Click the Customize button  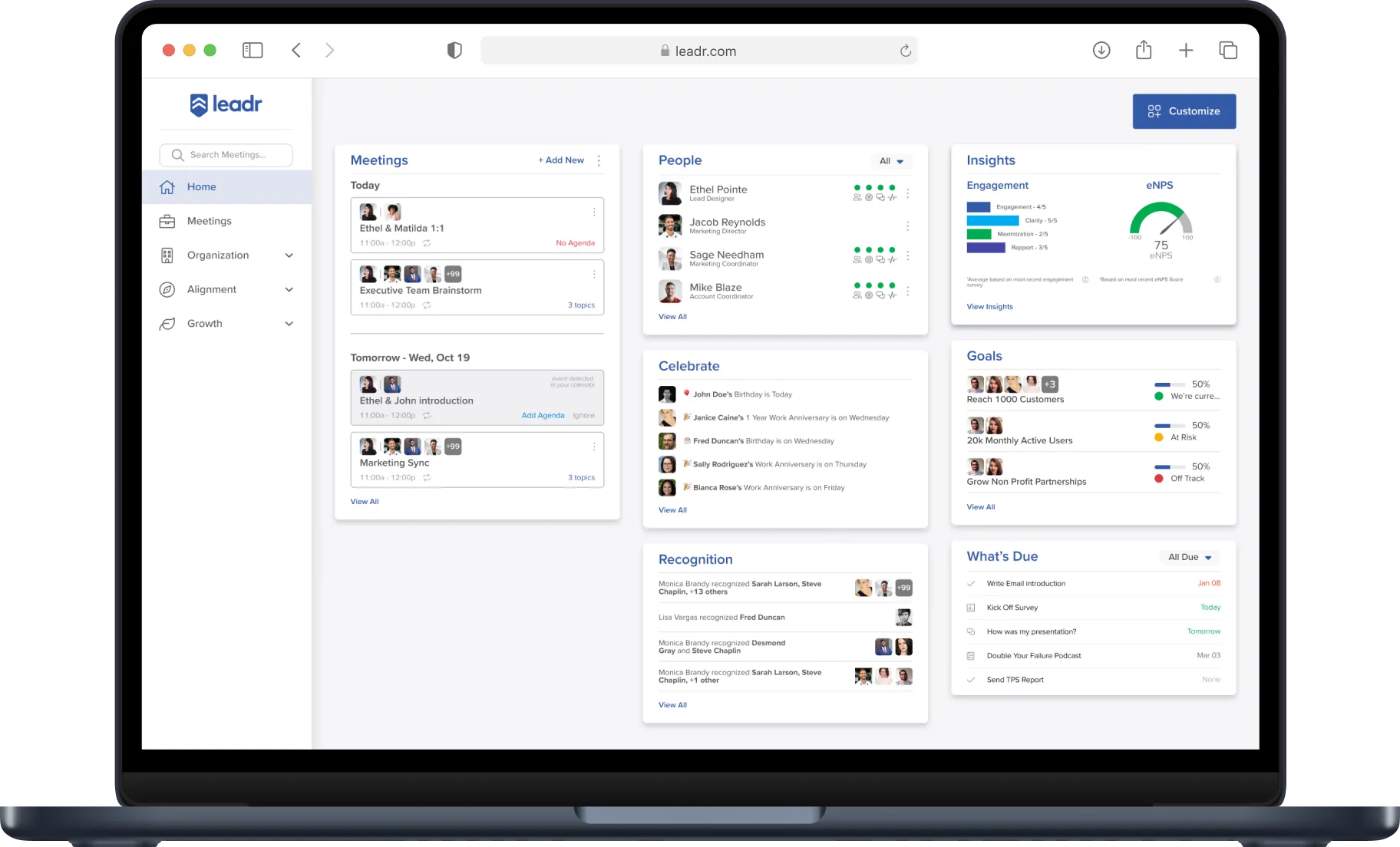(x=1184, y=111)
